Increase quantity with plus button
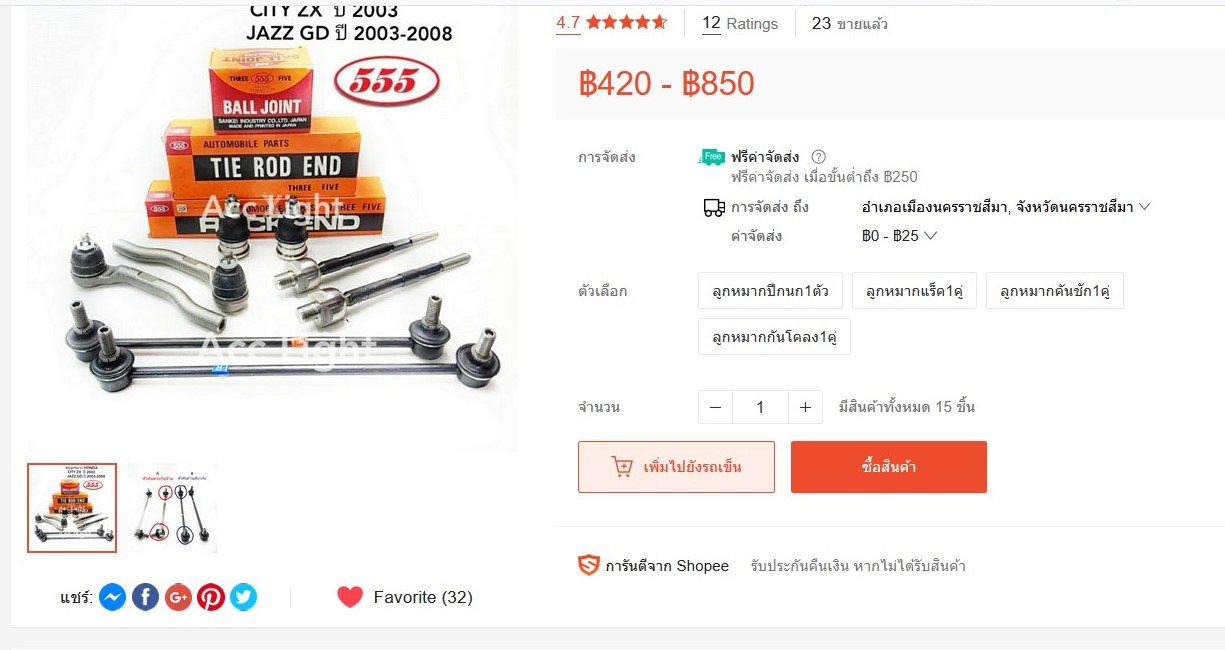This screenshot has height=650, width=1225. 805,407
